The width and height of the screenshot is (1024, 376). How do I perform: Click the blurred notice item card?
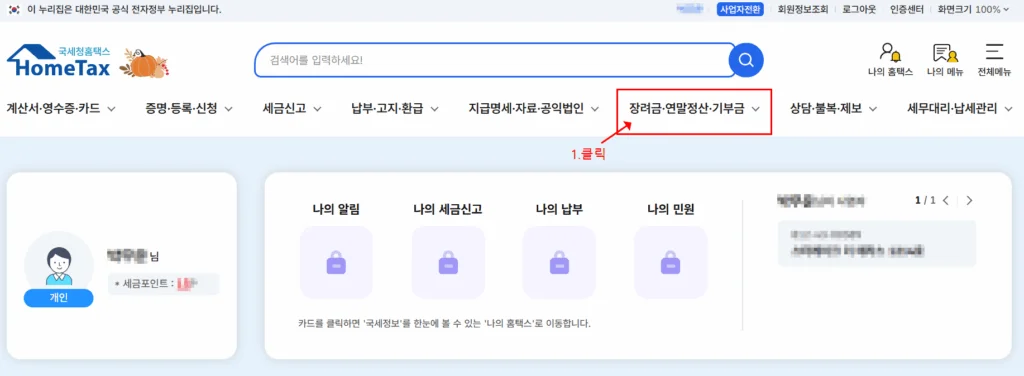coord(877,243)
